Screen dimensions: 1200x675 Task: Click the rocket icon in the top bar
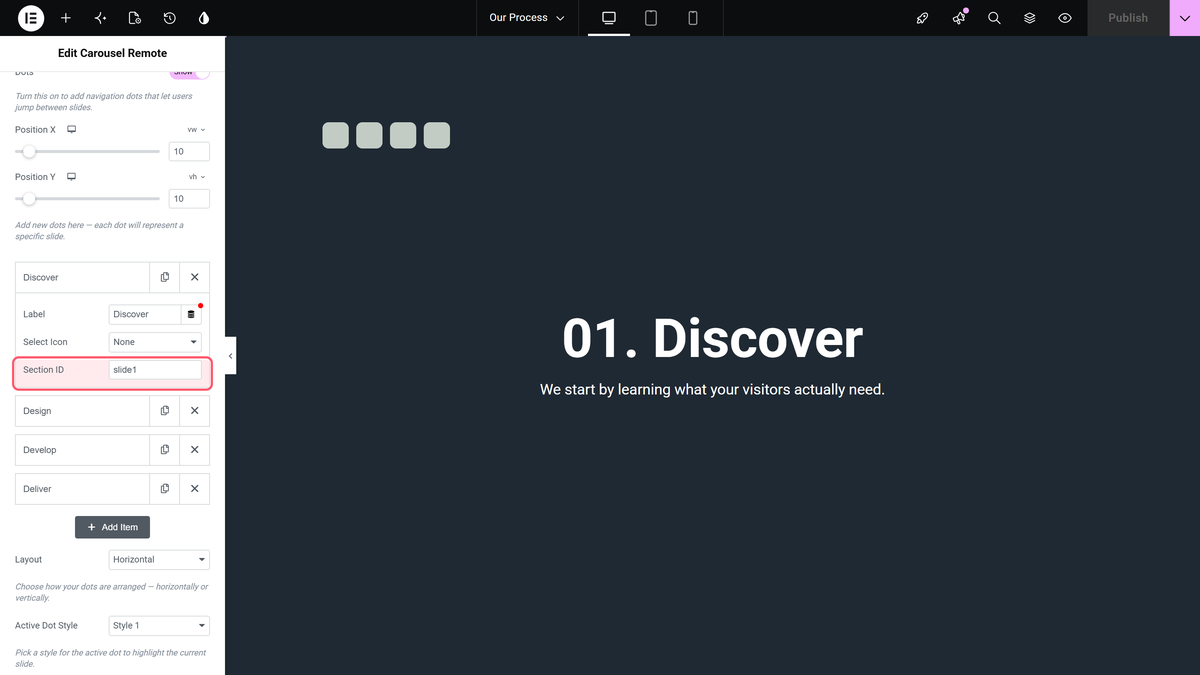(923, 18)
